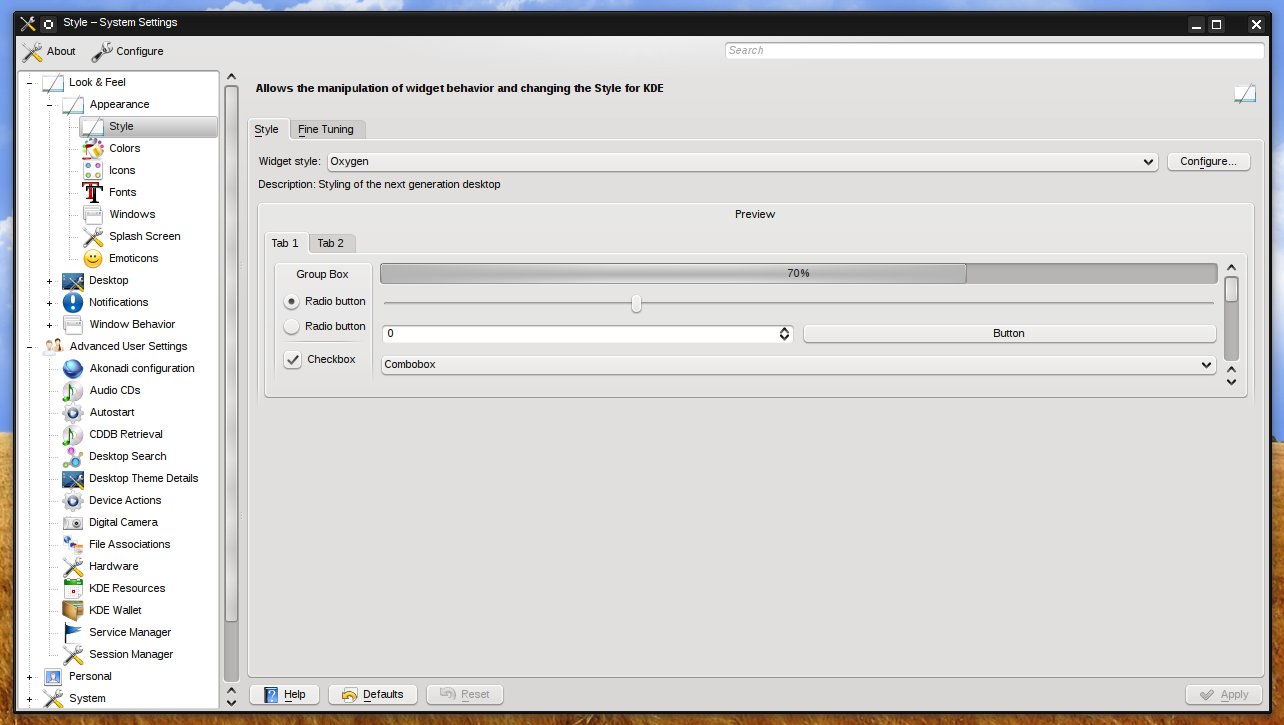Screen dimensions: 1284x725
Task: Select the Emoticons smiley icon
Action: point(93,258)
